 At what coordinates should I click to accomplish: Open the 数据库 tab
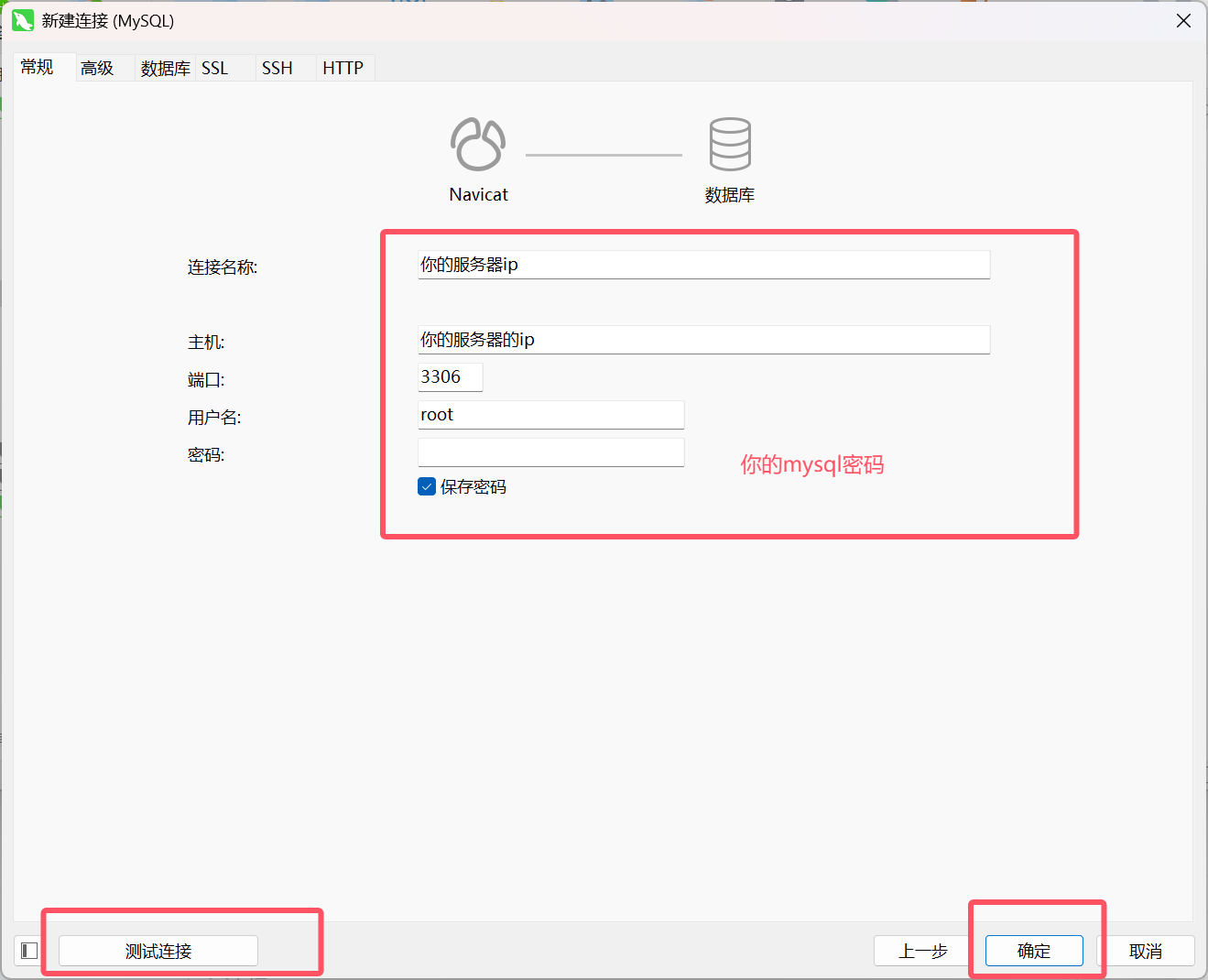click(x=165, y=67)
